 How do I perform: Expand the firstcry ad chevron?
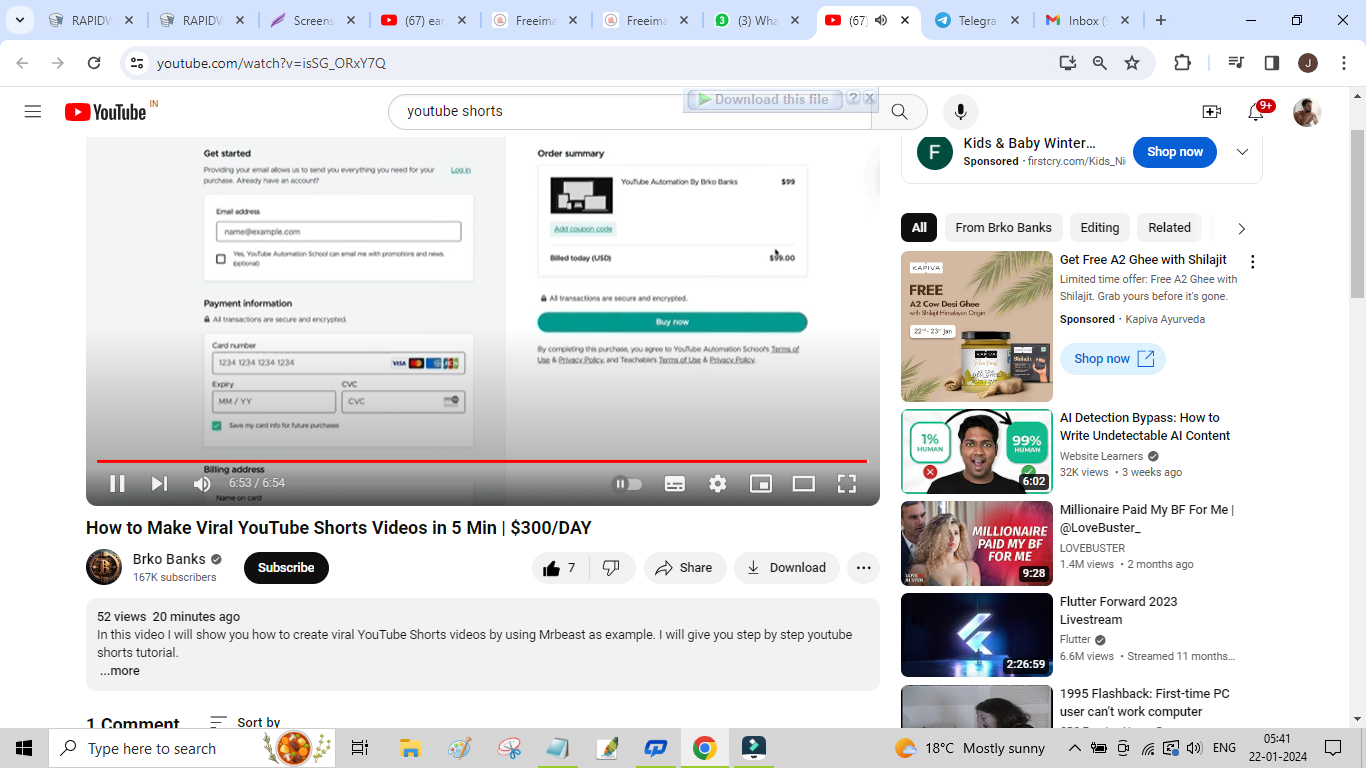click(1242, 152)
